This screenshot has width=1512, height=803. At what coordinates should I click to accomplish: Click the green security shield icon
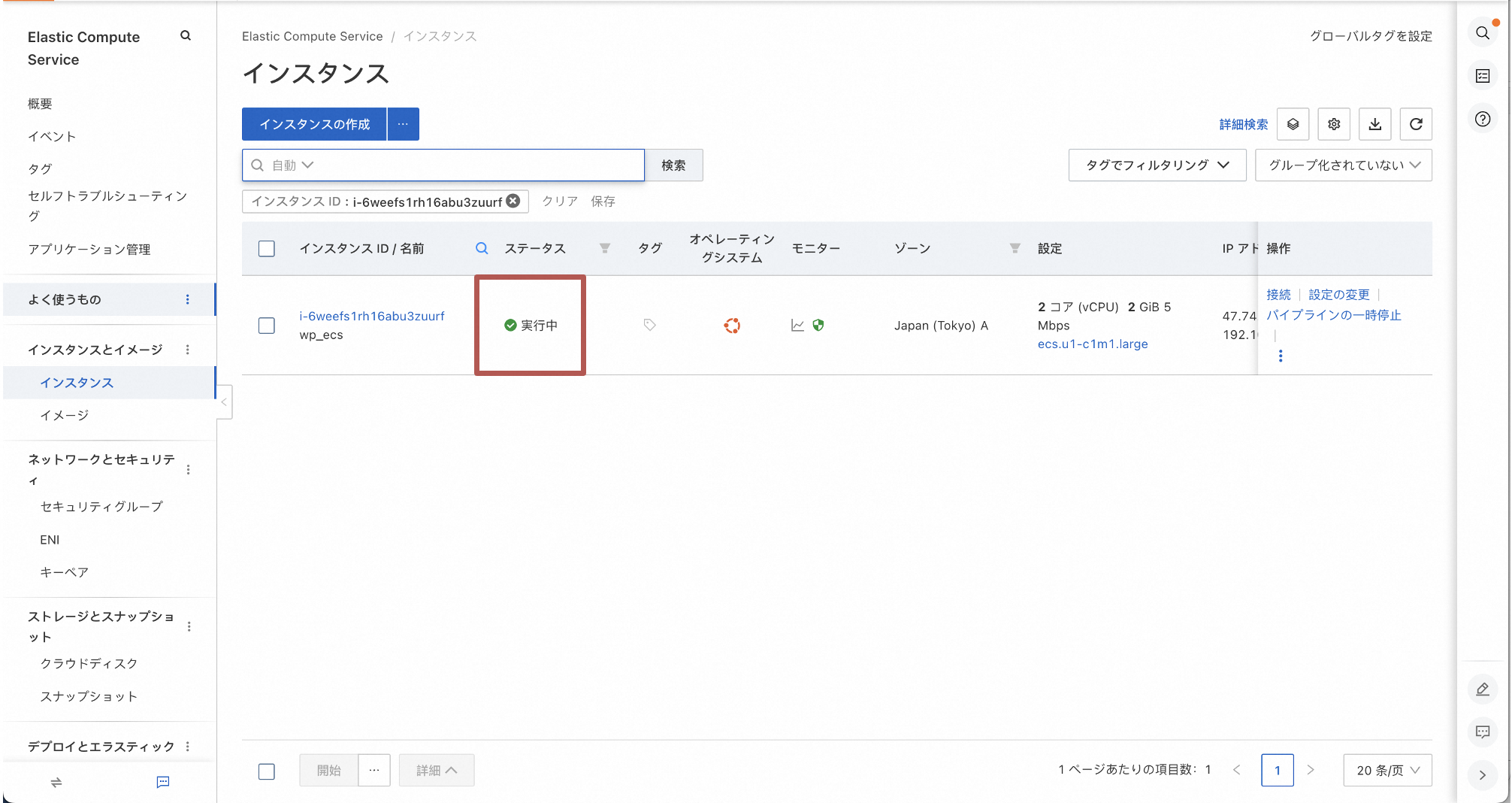818,326
